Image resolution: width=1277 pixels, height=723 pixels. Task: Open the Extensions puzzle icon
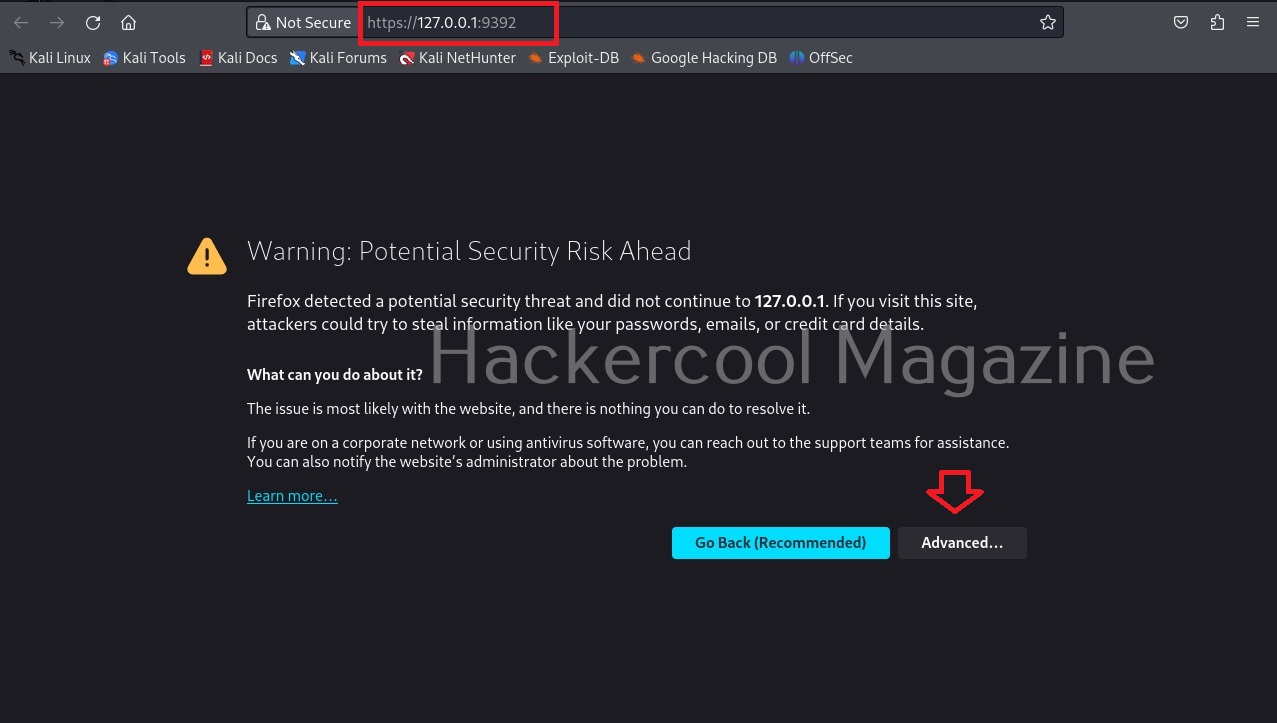coord(1217,22)
